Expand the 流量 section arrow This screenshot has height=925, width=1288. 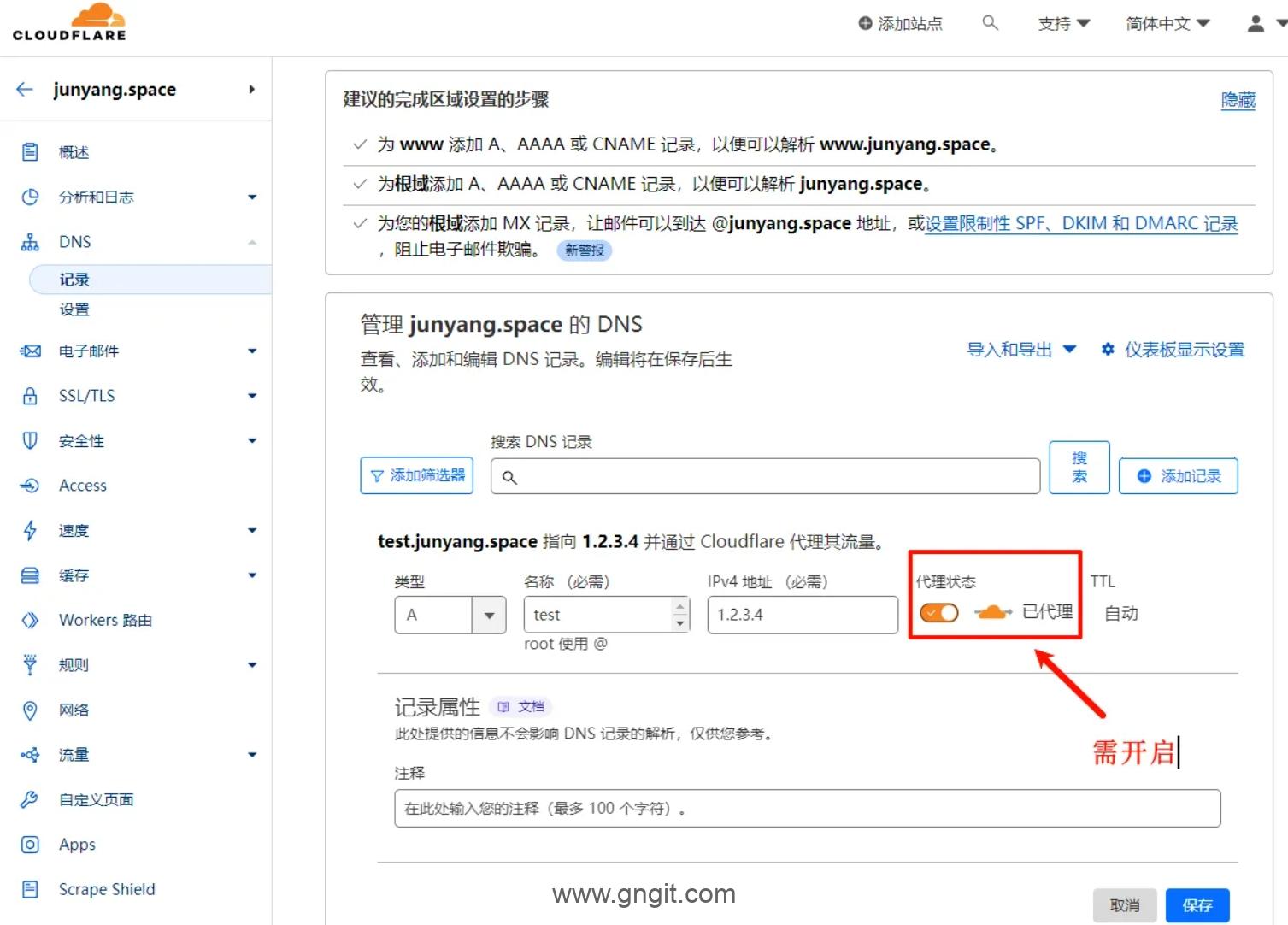pyautogui.click(x=252, y=755)
